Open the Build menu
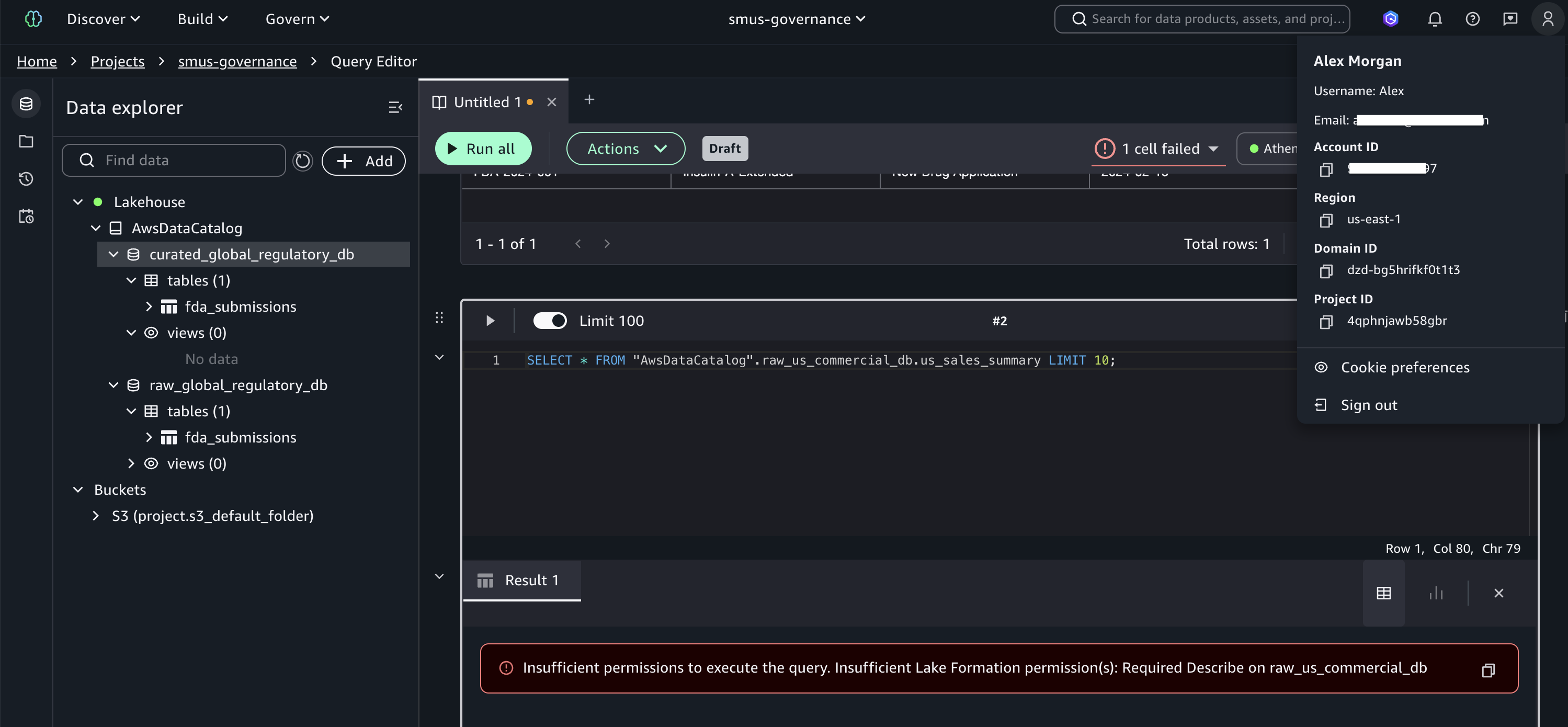 point(203,19)
